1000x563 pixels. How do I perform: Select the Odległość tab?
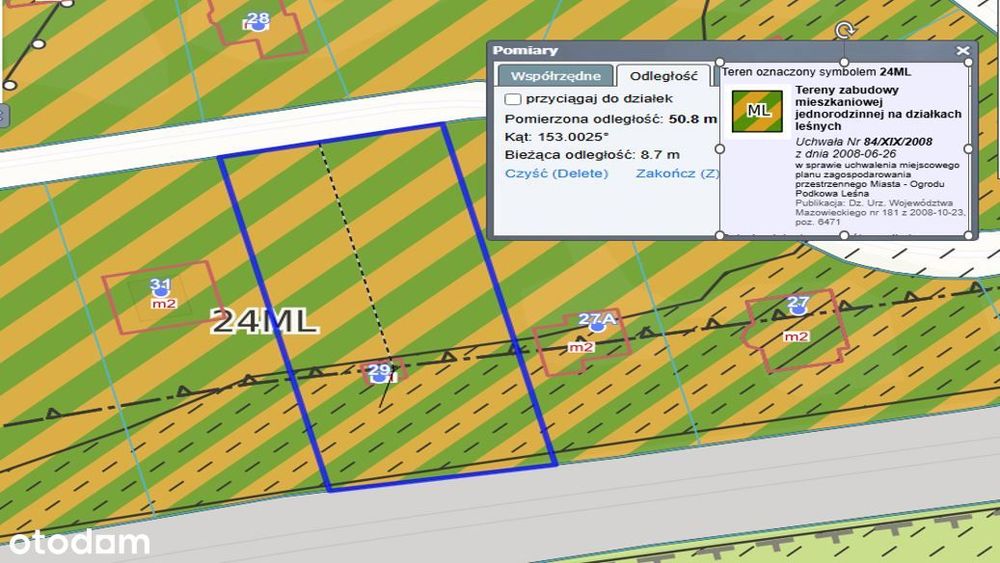point(663,76)
